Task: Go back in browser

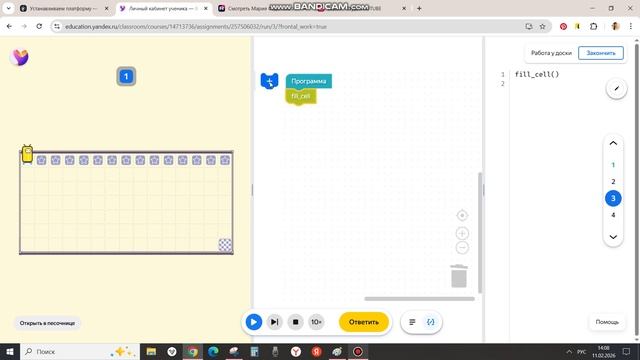Action: [9, 26]
